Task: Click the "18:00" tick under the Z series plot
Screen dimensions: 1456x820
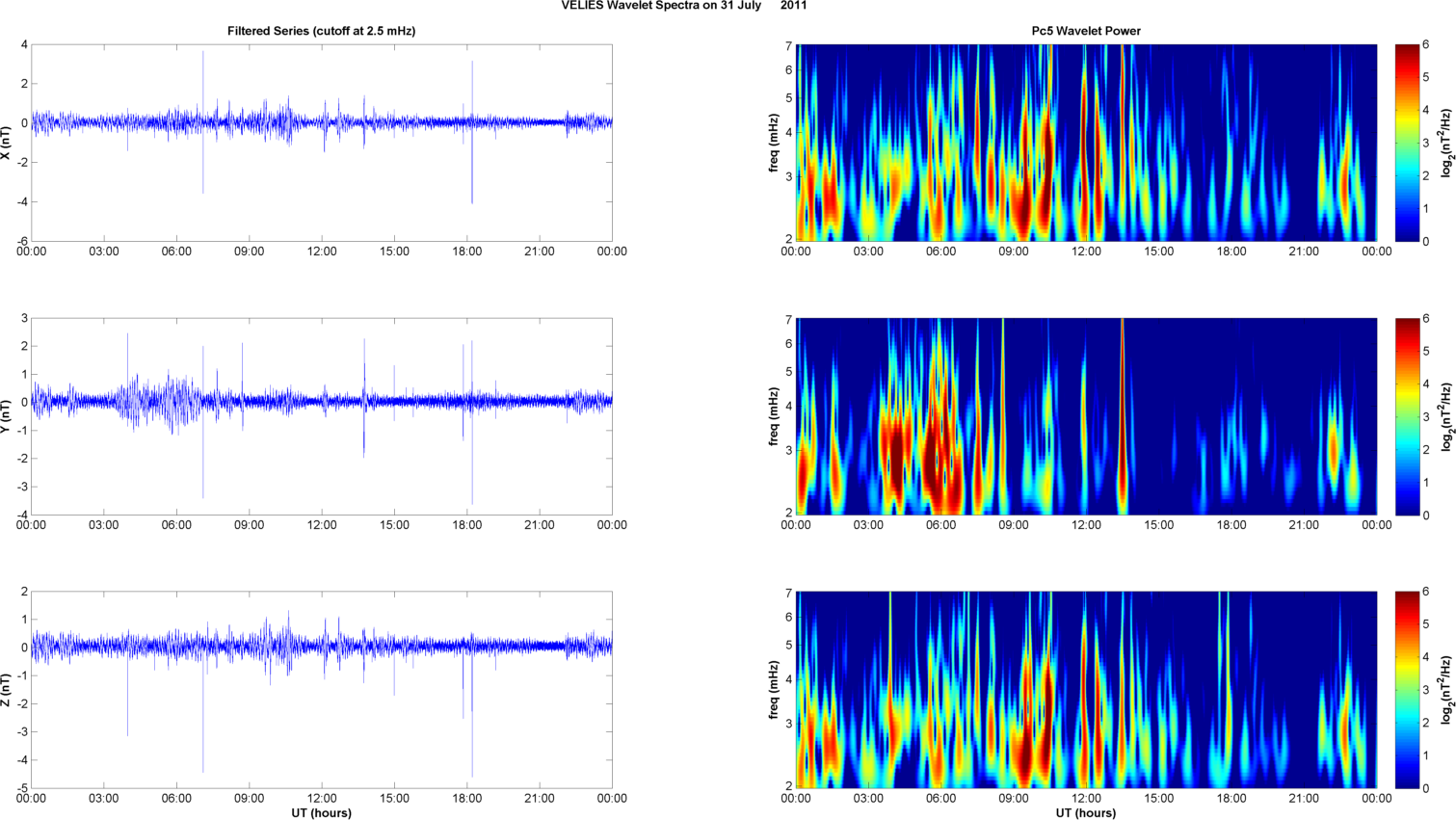Action: [467, 798]
